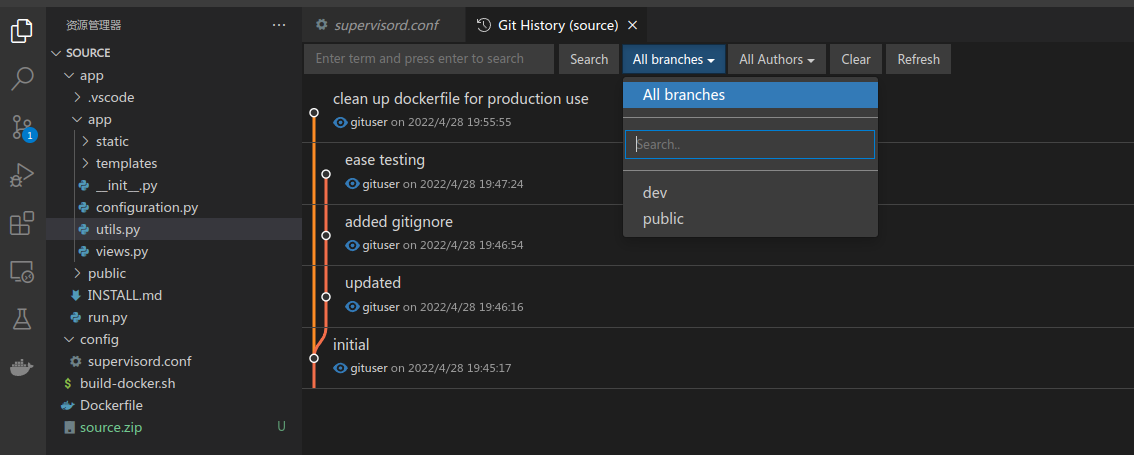Expand the static folder
The height and width of the screenshot is (455, 1134).
(x=111, y=141)
